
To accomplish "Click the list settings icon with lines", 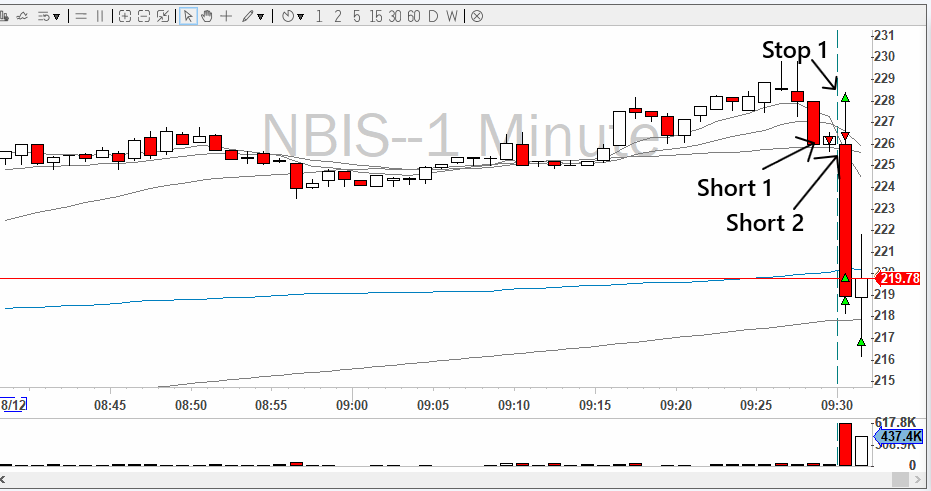I will [44, 17].
